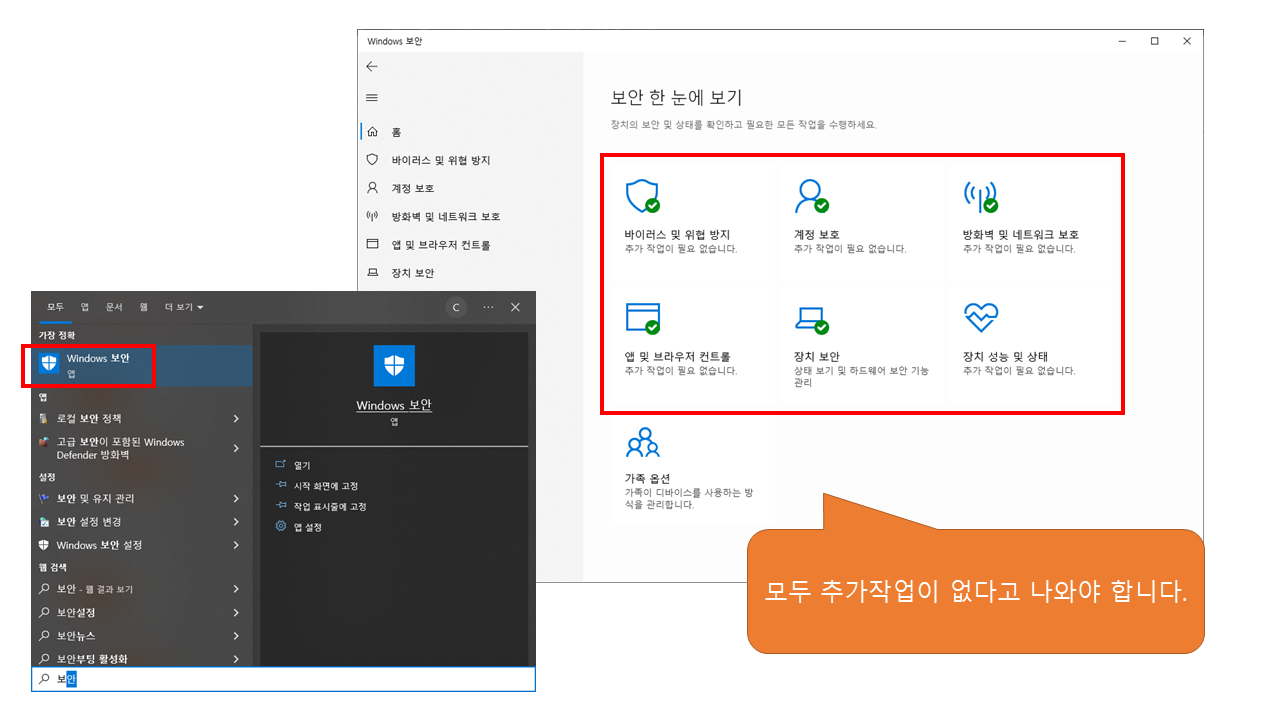The width and height of the screenshot is (1280, 720).
Task: Click the home icon in sidebar
Action: click(x=372, y=132)
